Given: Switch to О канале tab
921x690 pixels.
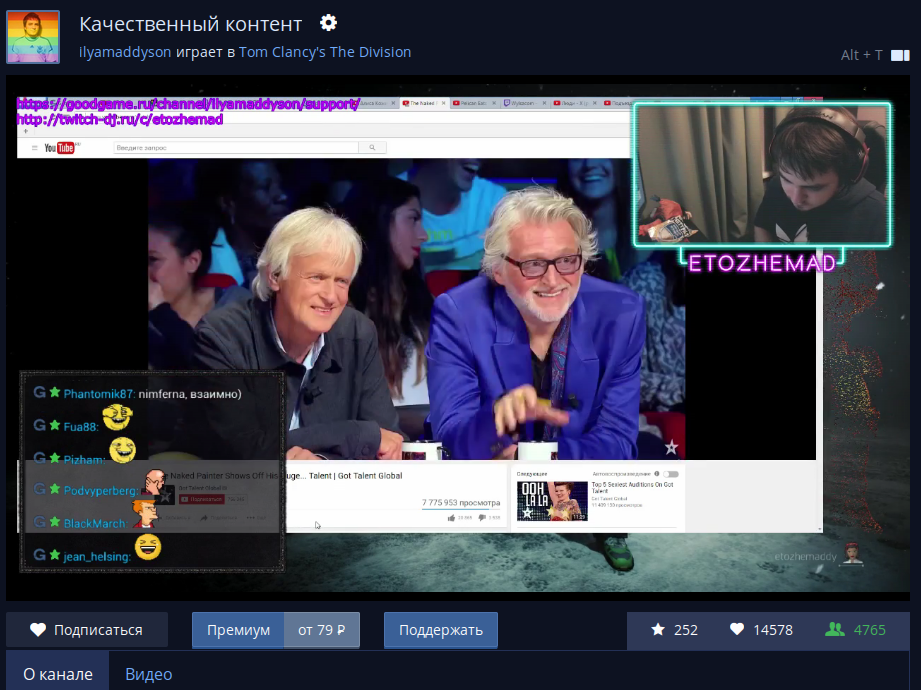Looking at the screenshot, I should click(x=58, y=674).
